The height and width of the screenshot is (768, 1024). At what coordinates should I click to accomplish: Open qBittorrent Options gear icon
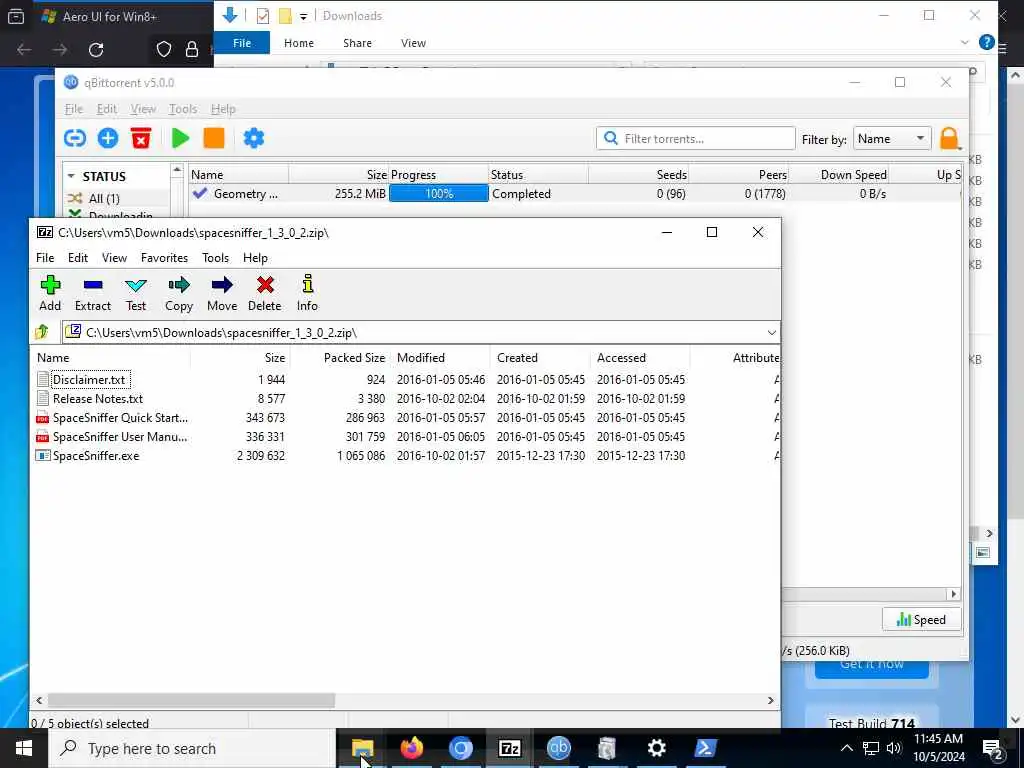(x=253, y=138)
